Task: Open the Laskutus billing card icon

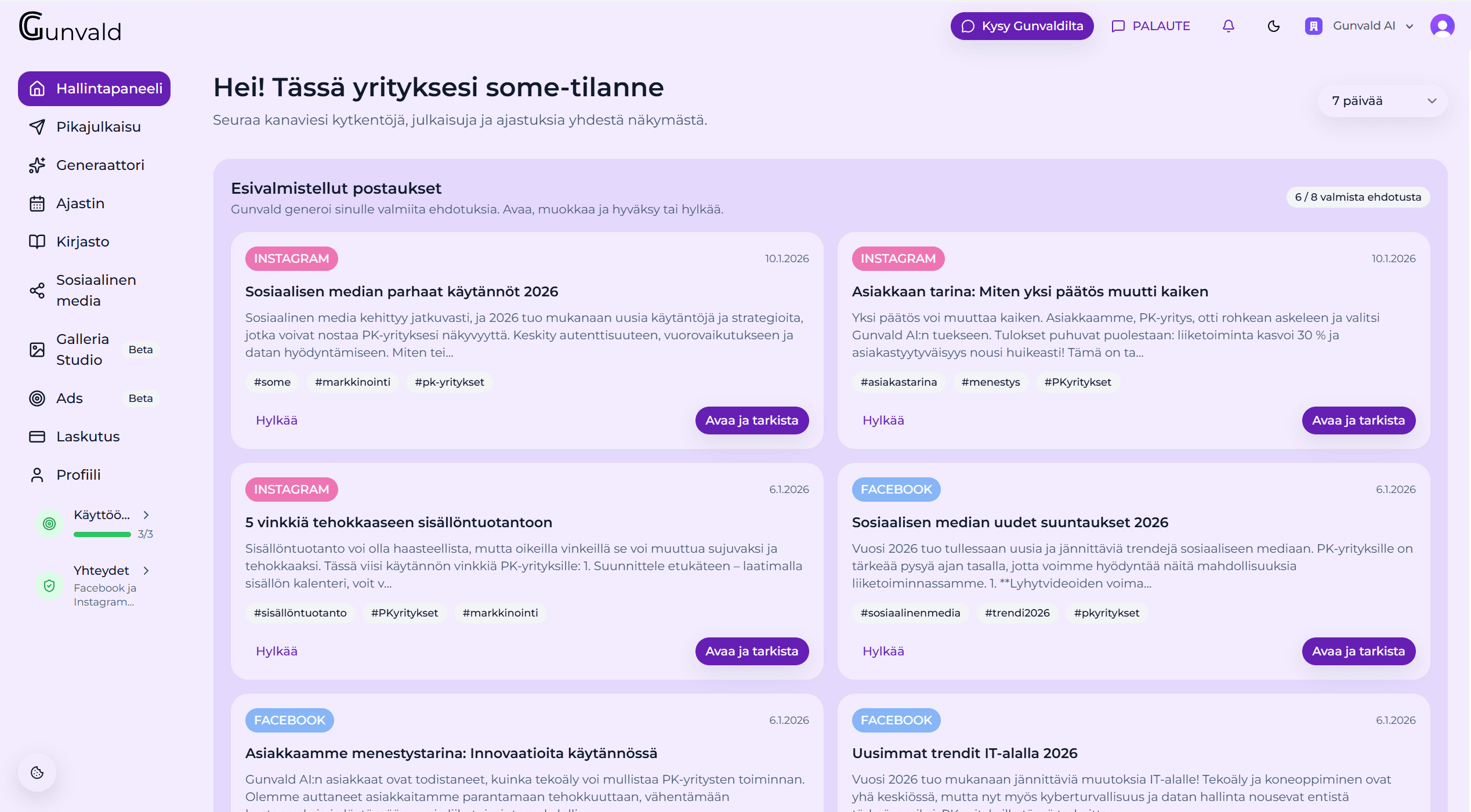Action: 37,436
